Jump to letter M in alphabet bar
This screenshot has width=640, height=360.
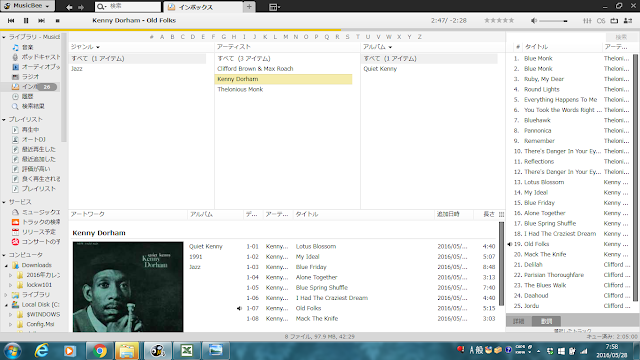click(x=285, y=37)
